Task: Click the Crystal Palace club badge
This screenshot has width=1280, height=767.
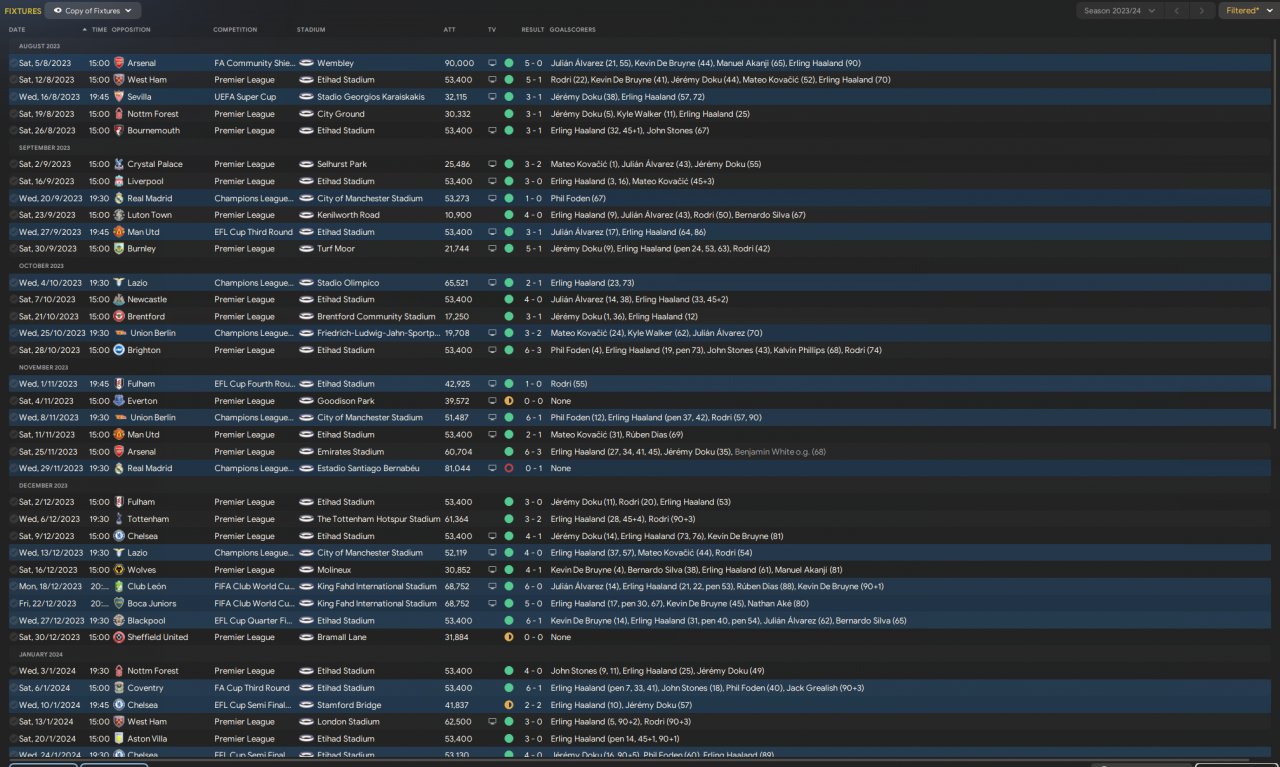Action: [119, 164]
